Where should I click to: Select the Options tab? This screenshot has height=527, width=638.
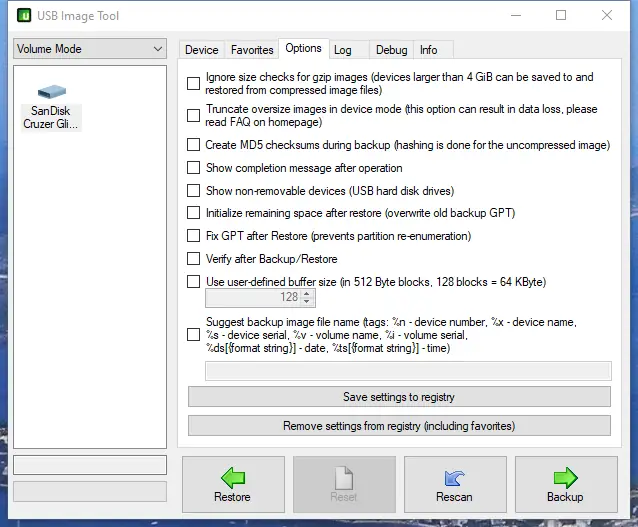coord(304,48)
